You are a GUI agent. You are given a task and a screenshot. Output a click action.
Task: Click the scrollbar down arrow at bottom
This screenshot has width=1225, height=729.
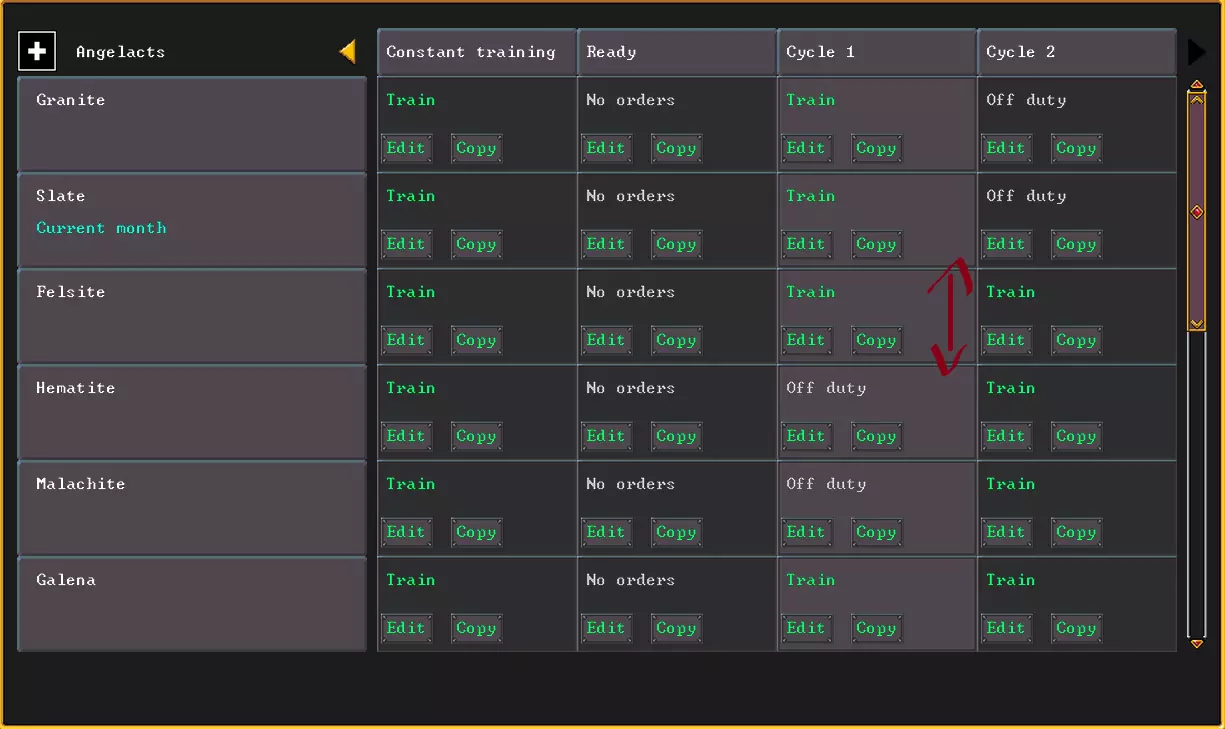(1196, 644)
